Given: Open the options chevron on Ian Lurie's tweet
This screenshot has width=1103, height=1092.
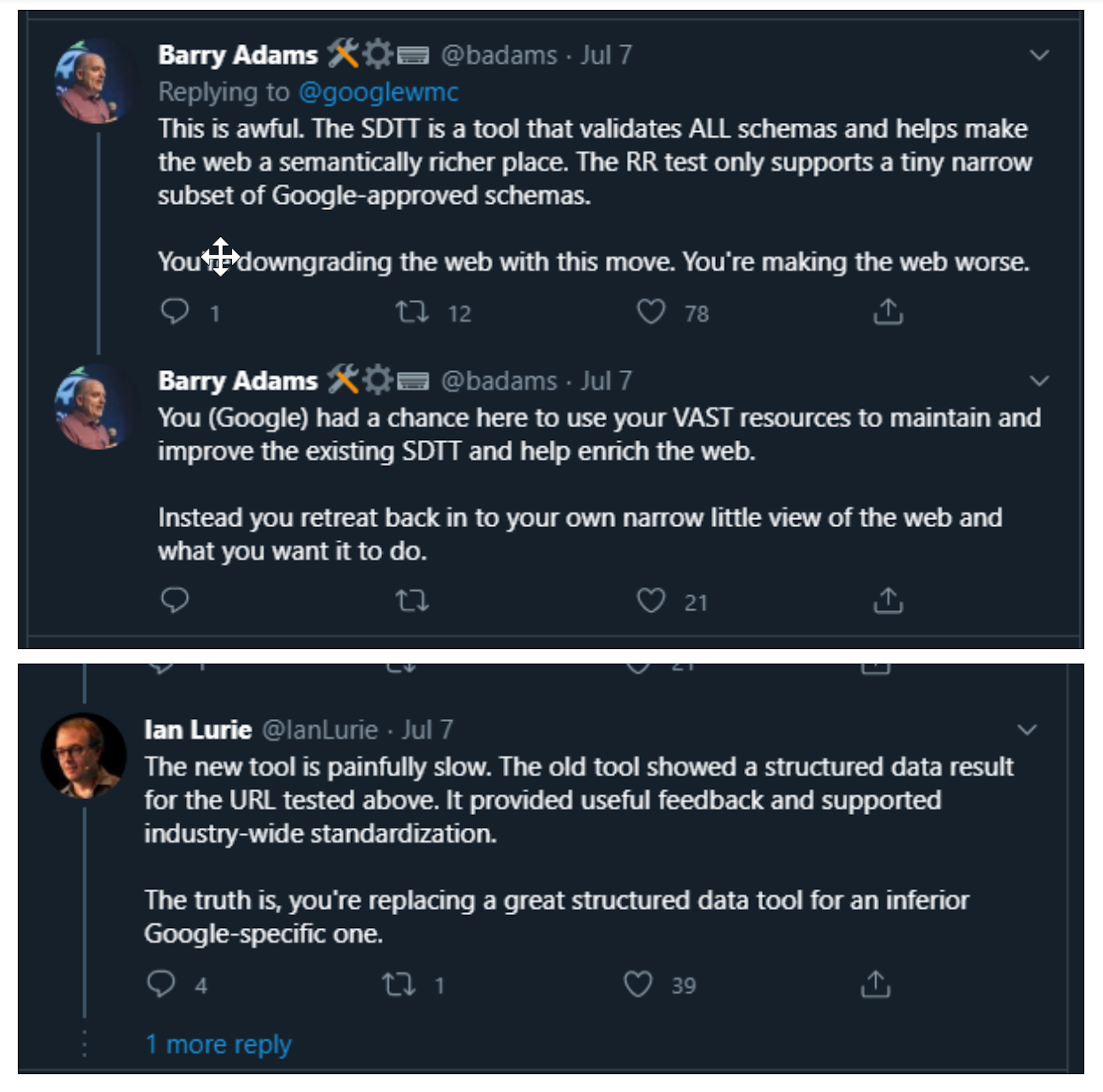Looking at the screenshot, I should click(x=1026, y=729).
